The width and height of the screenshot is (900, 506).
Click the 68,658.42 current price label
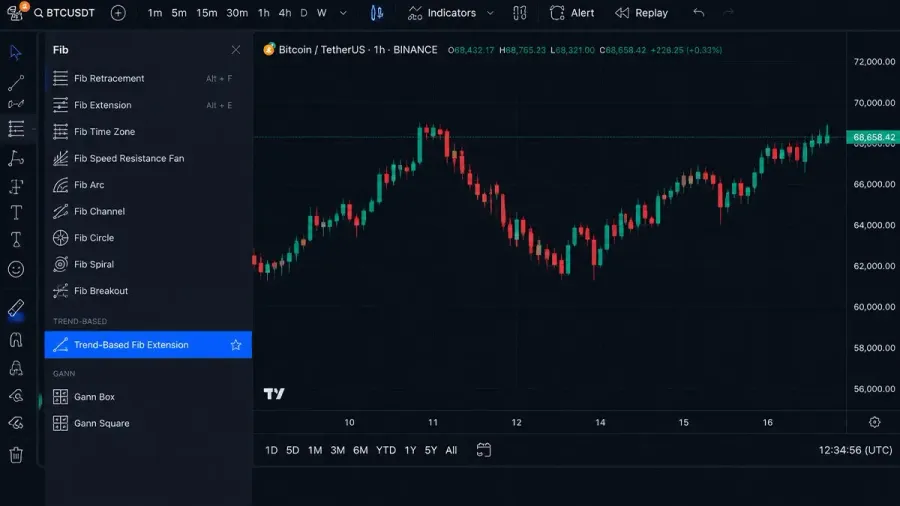pyautogui.click(x=874, y=137)
